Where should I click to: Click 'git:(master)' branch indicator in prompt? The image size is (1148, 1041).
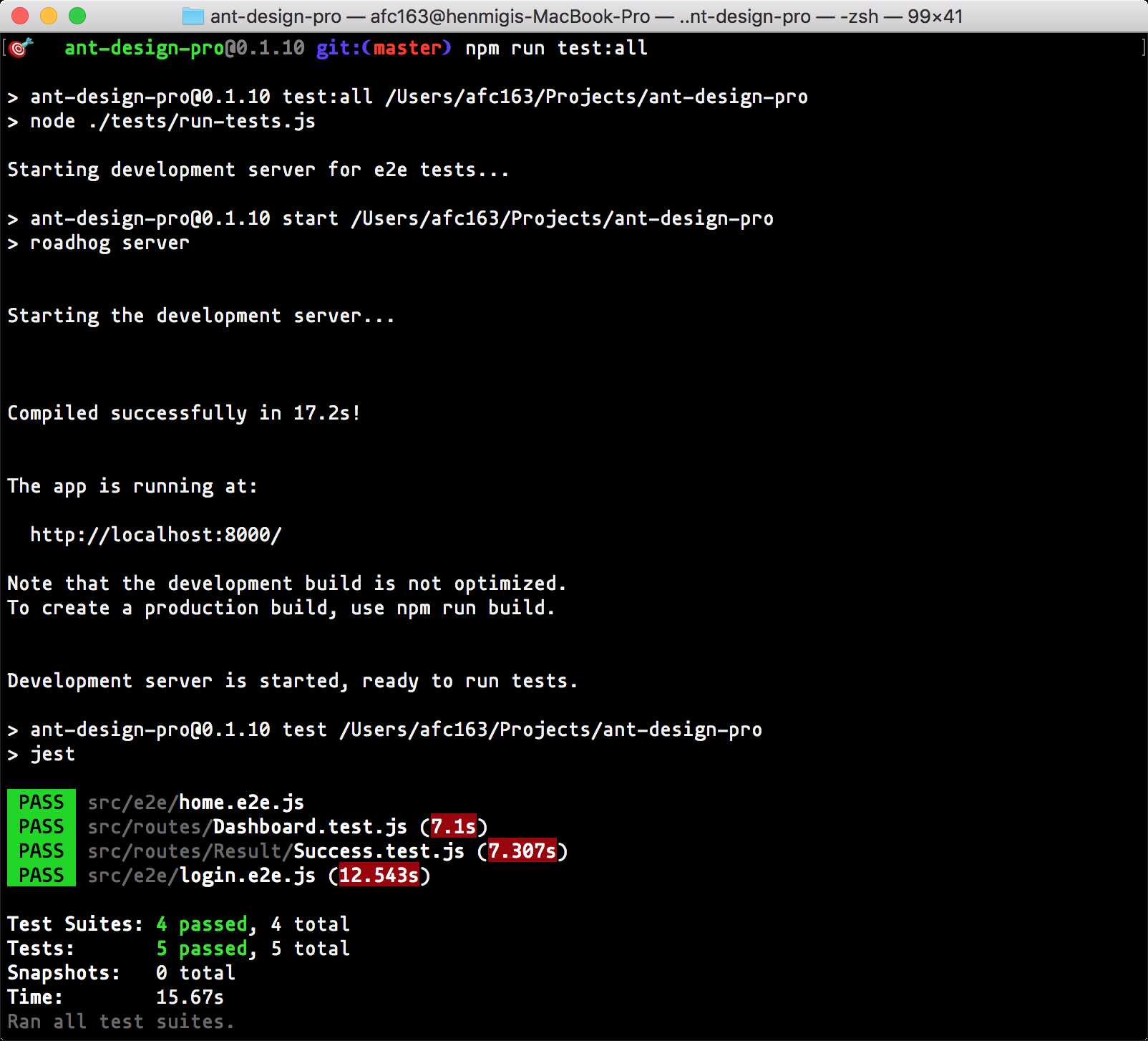coord(384,48)
